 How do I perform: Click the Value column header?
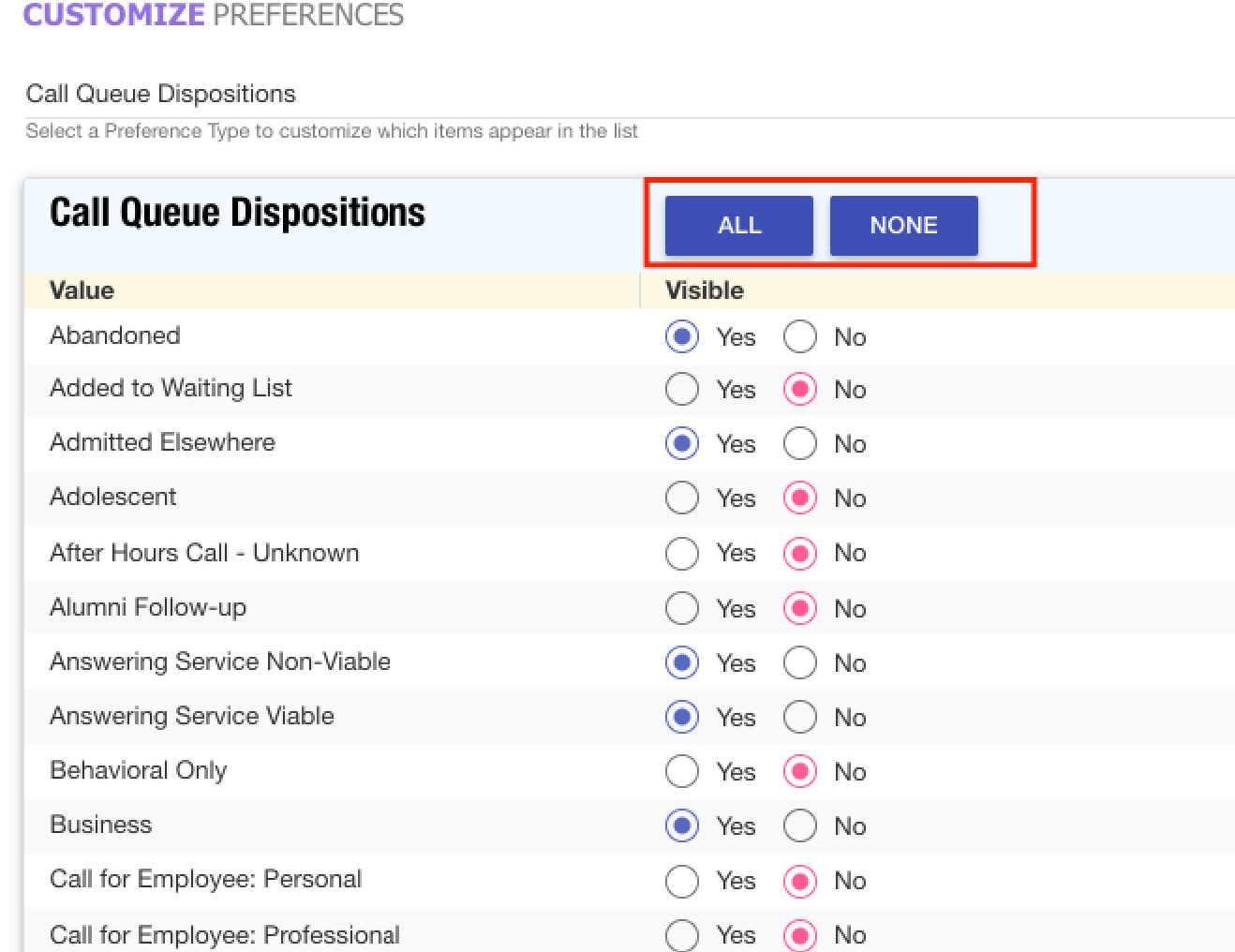(x=82, y=290)
